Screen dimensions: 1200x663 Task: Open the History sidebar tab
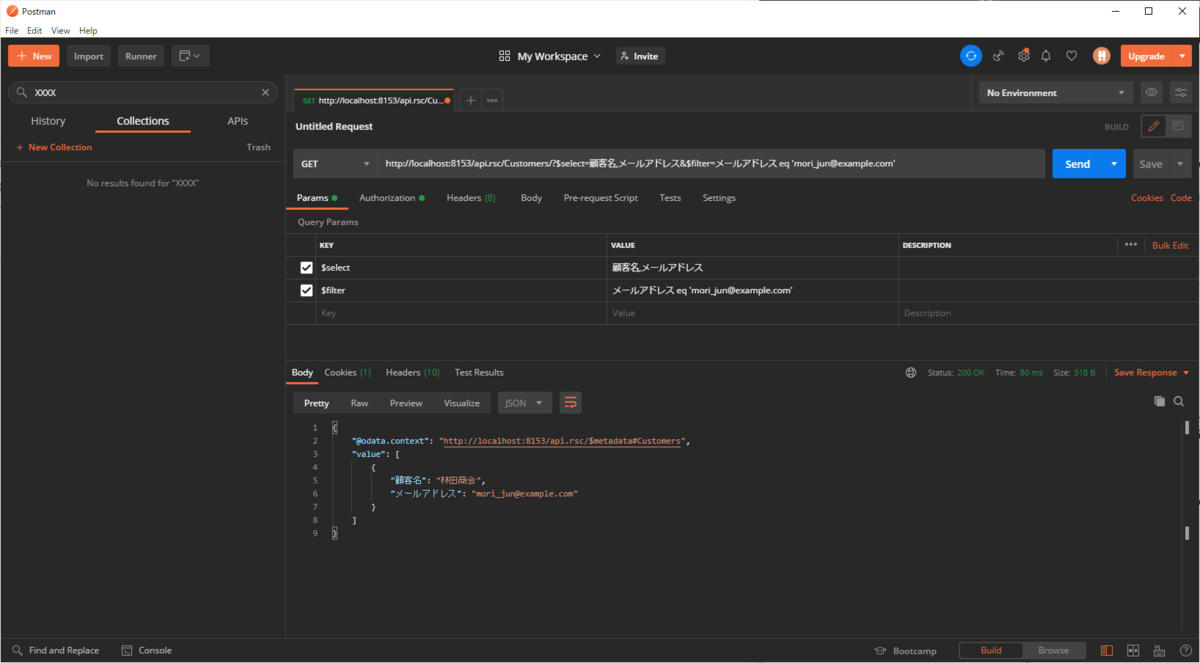(x=48, y=121)
